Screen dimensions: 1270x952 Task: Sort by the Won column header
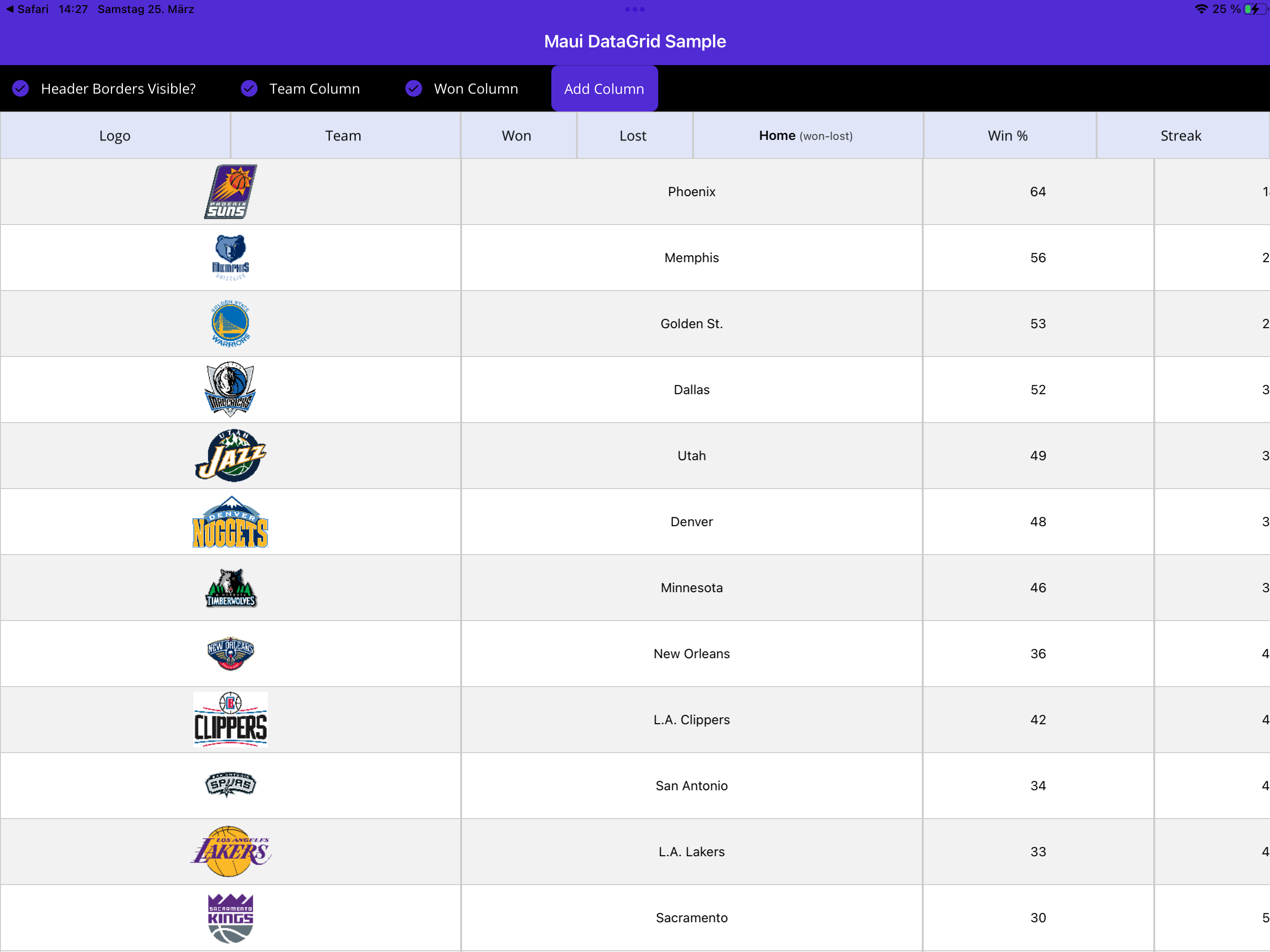pyautogui.click(x=517, y=136)
